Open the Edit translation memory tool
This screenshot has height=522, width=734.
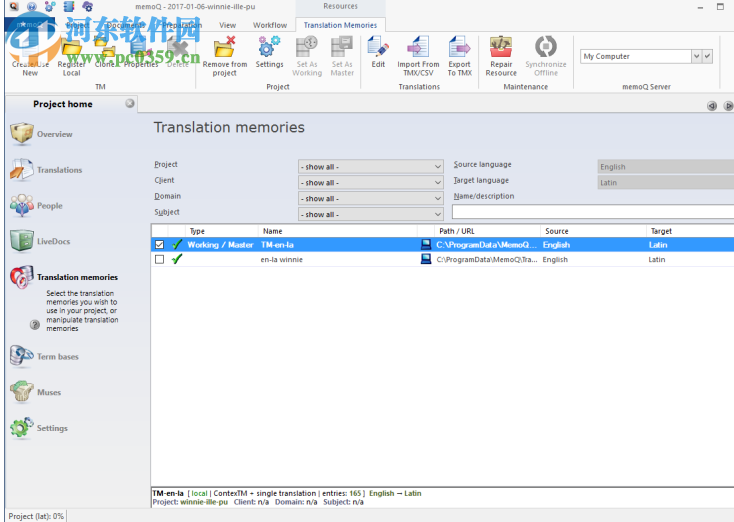pyautogui.click(x=378, y=52)
